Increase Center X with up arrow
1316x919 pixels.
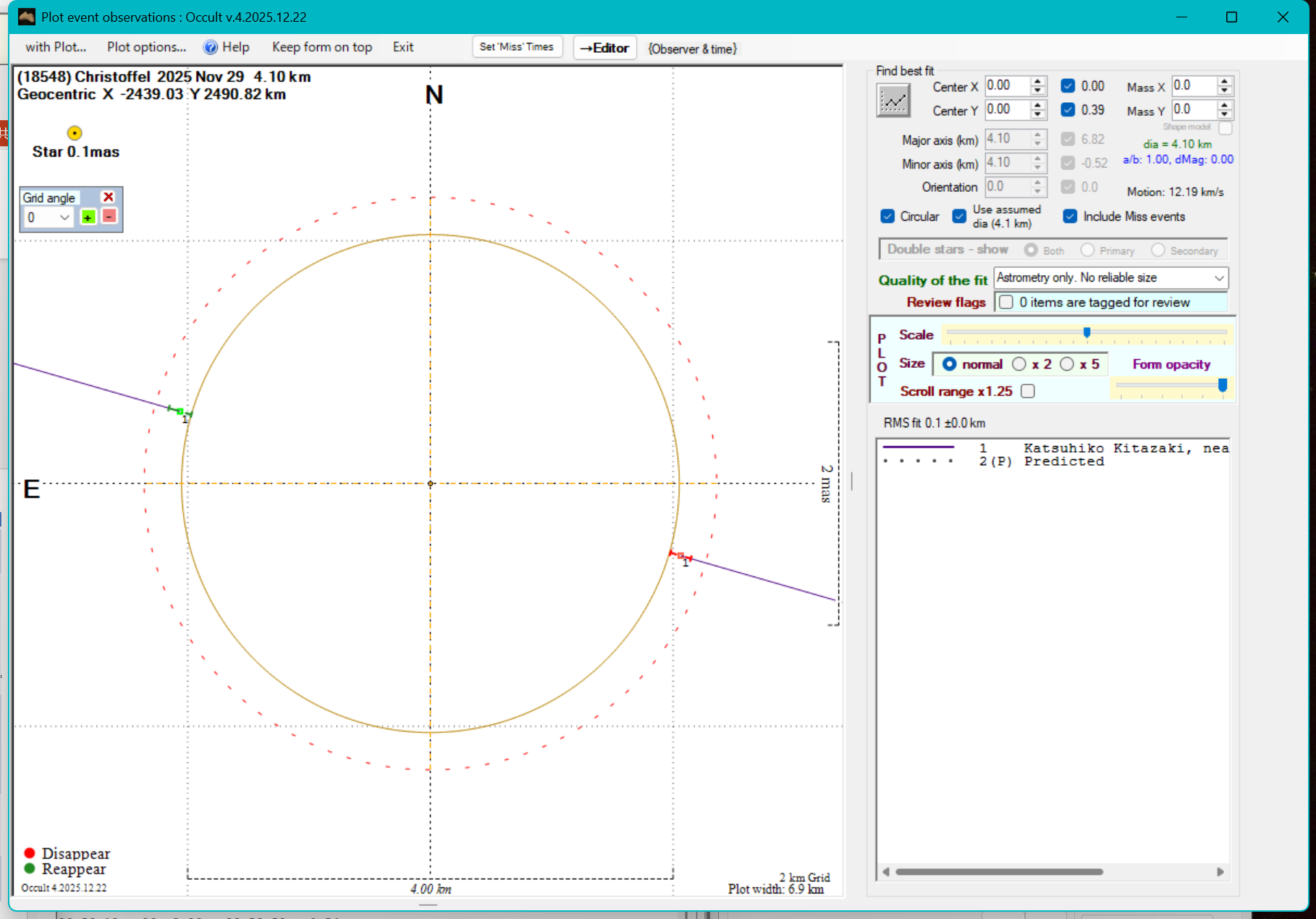(x=1038, y=81)
